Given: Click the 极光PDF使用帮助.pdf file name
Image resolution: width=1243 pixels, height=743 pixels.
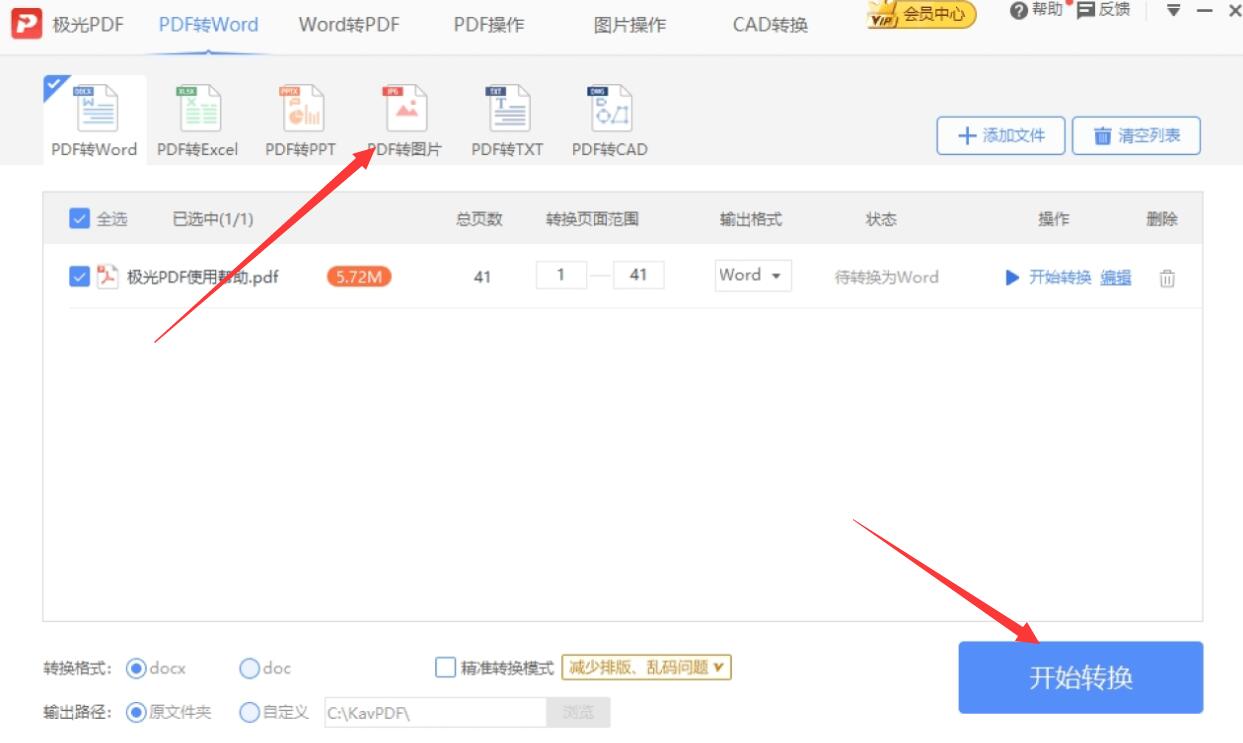Looking at the screenshot, I should coord(202,277).
